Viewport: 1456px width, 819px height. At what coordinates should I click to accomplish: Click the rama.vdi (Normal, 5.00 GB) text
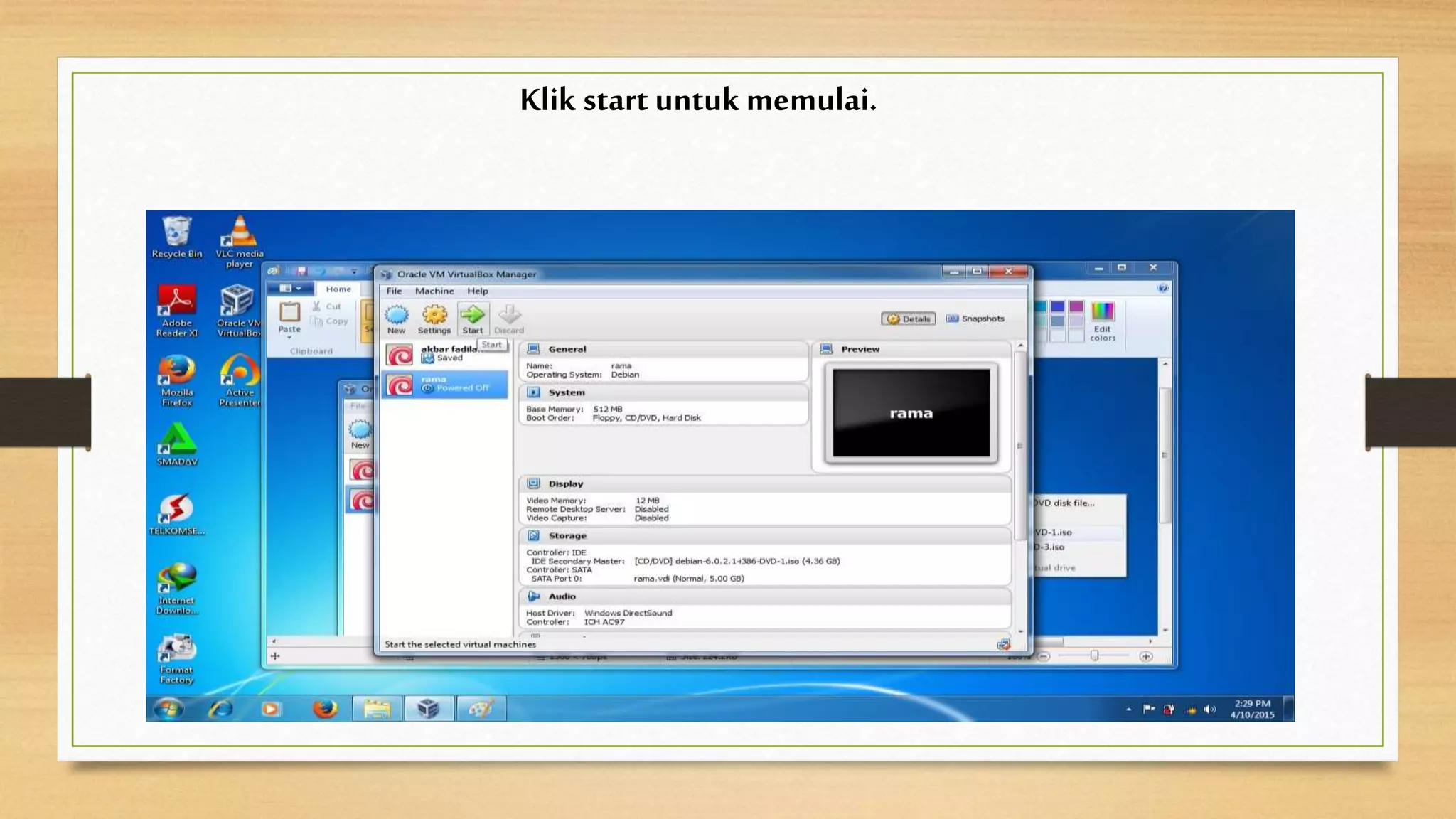(689, 578)
